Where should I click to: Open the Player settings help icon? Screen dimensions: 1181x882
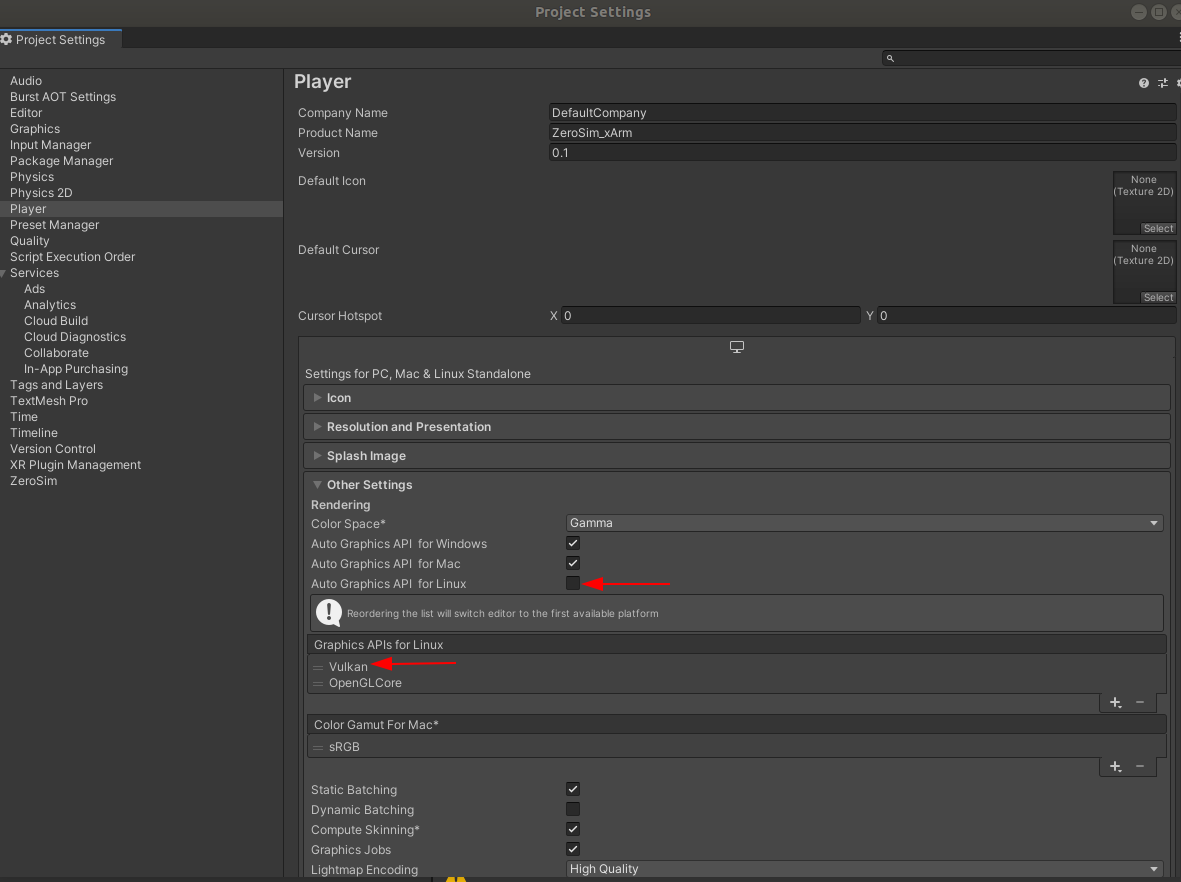click(1143, 83)
